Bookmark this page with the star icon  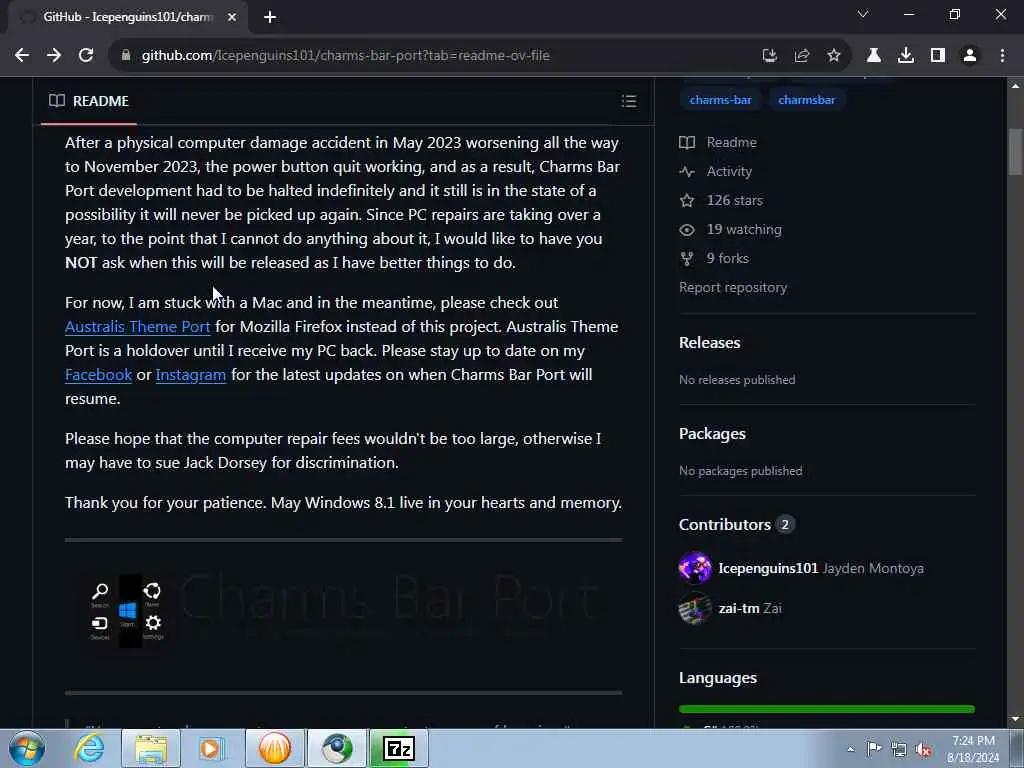click(834, 56)
